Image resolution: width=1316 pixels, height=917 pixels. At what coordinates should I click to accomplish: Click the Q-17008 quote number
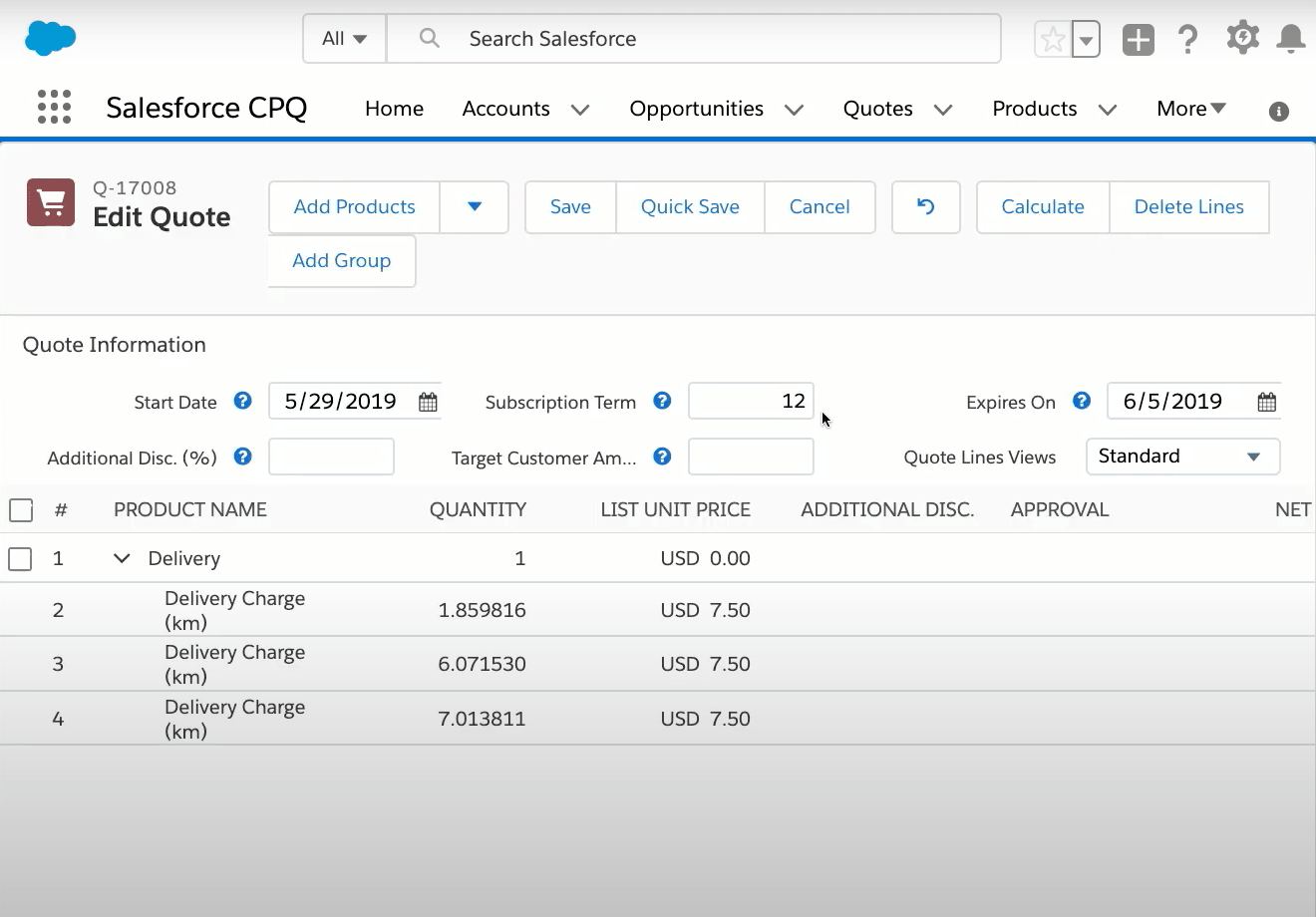135,187
